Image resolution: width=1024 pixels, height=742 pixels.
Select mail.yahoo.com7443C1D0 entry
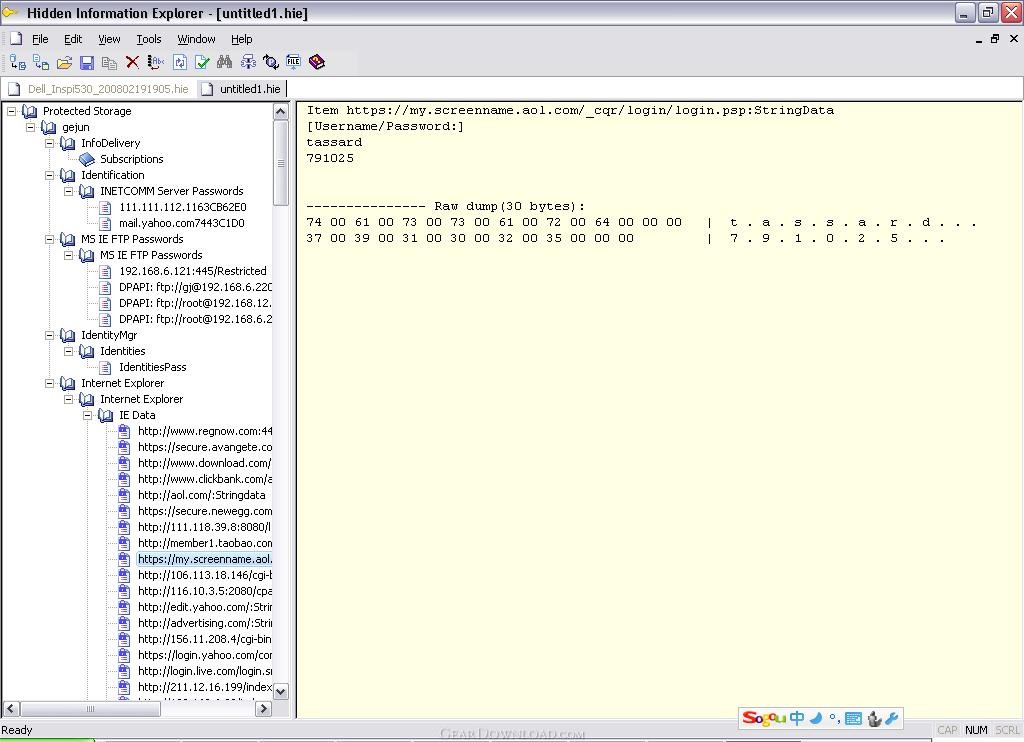click(x=182, y=223)
